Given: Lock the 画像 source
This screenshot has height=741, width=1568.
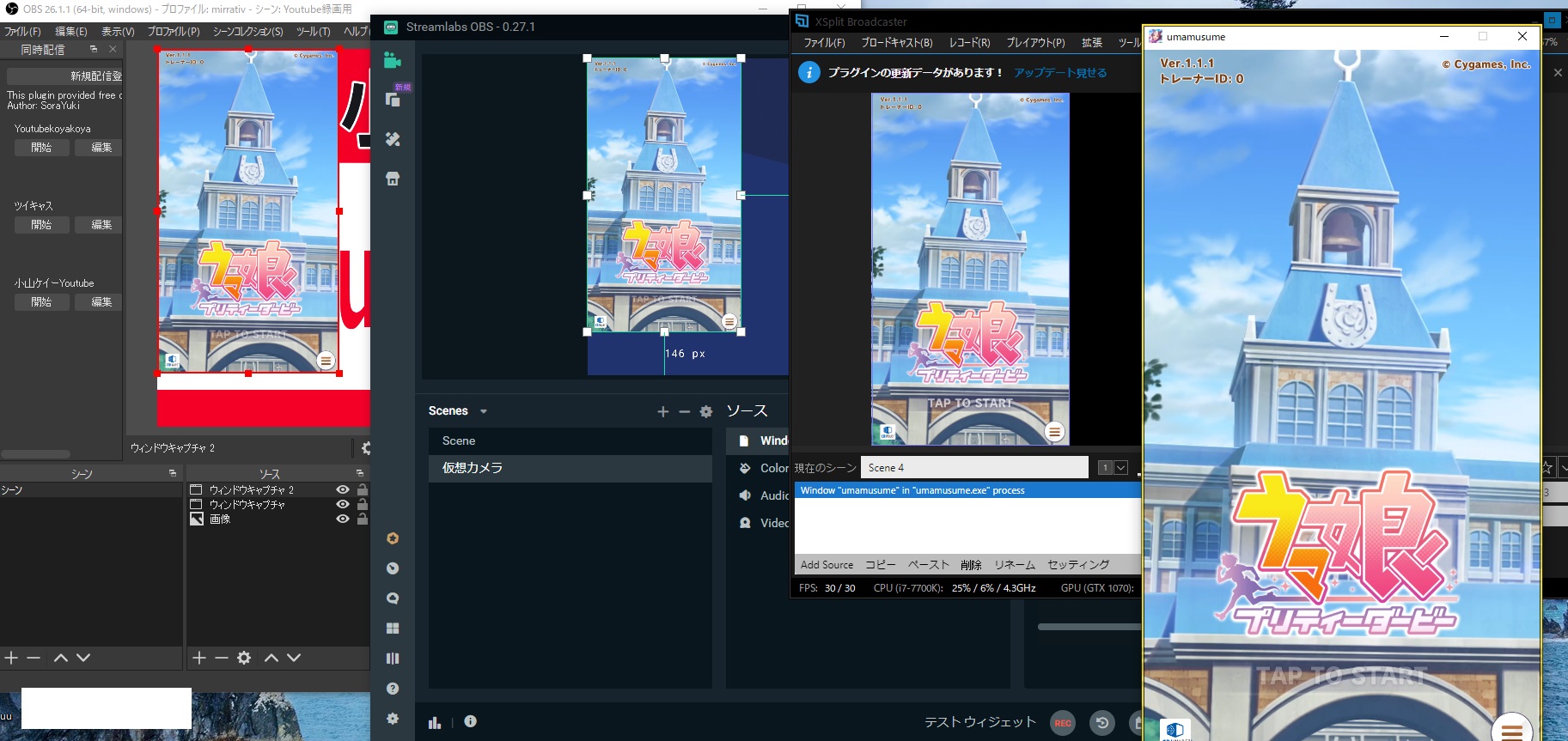Looking at the screenshot, I should coord(363,519).
